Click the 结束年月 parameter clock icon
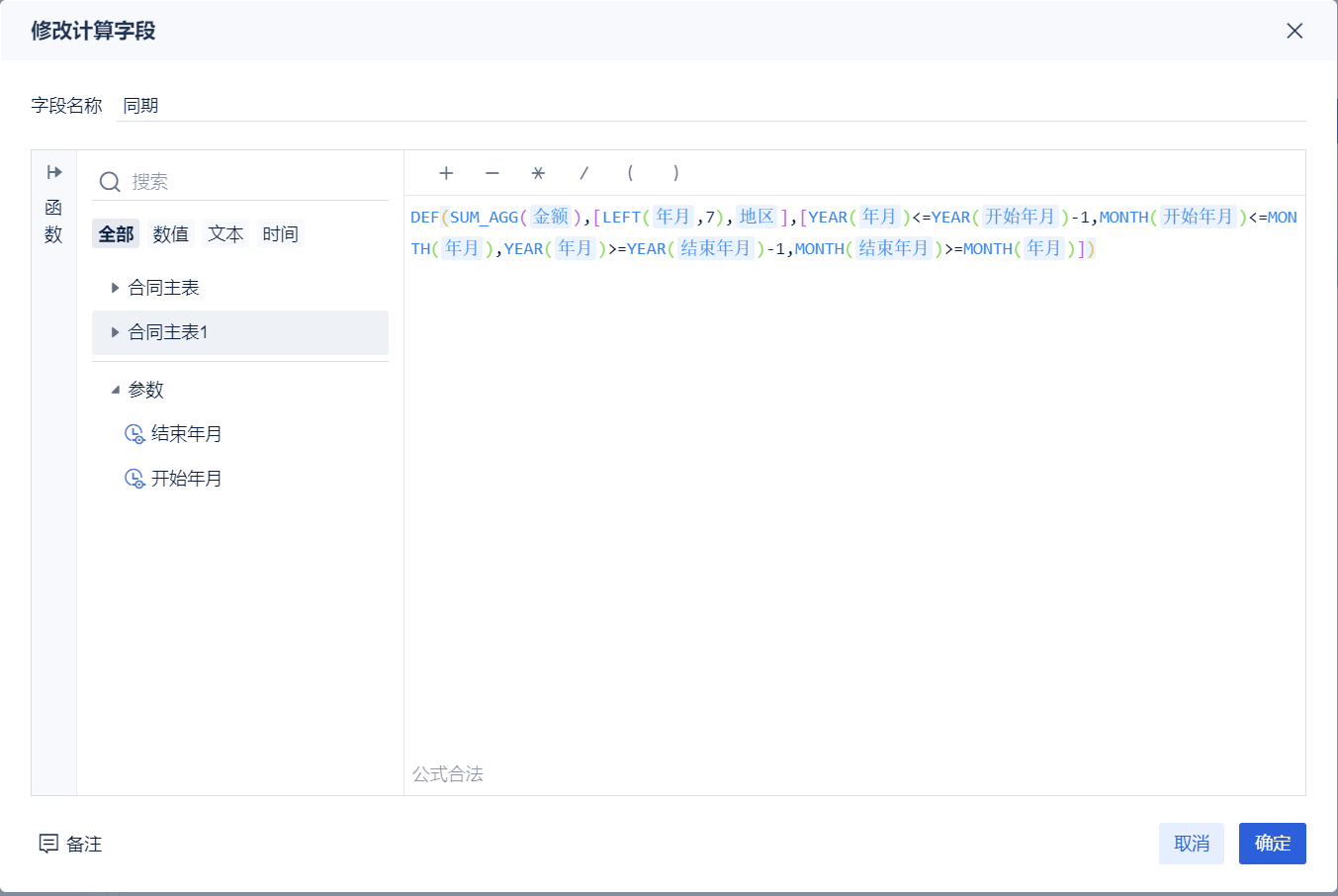 point(134,434)
